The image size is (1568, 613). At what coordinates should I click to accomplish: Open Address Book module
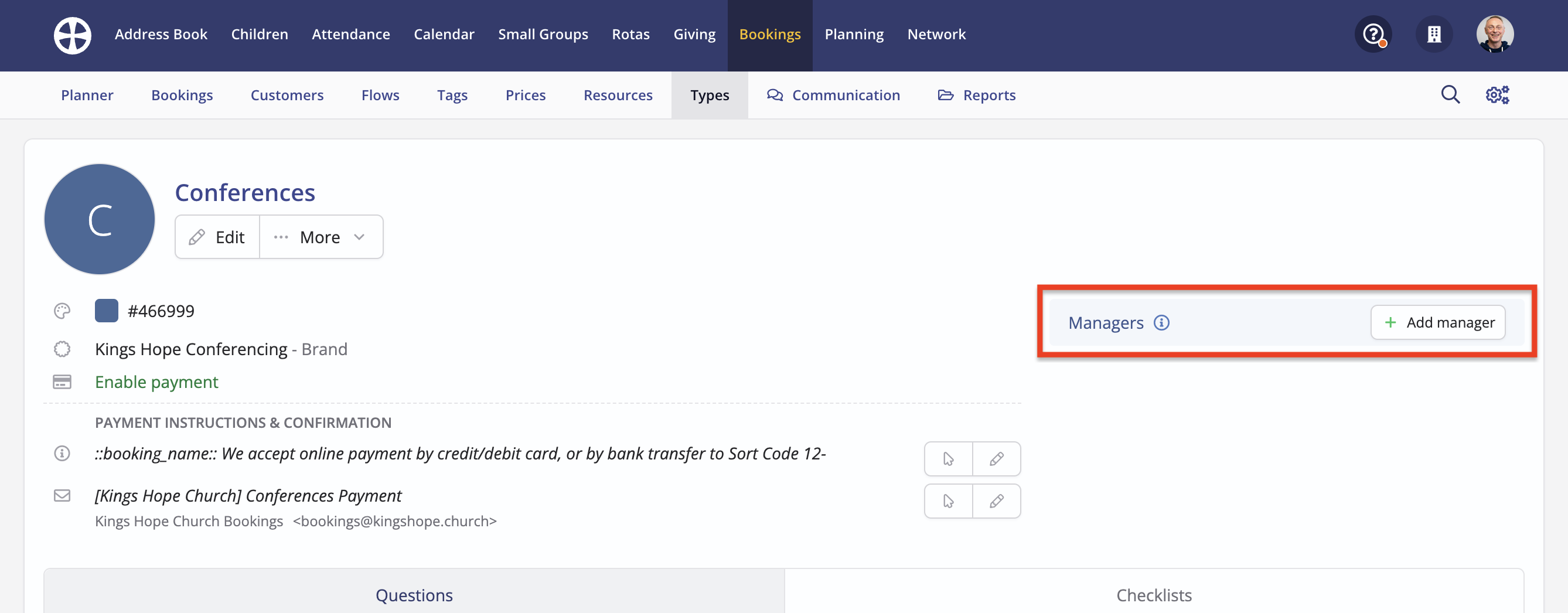tap(161, 34)
